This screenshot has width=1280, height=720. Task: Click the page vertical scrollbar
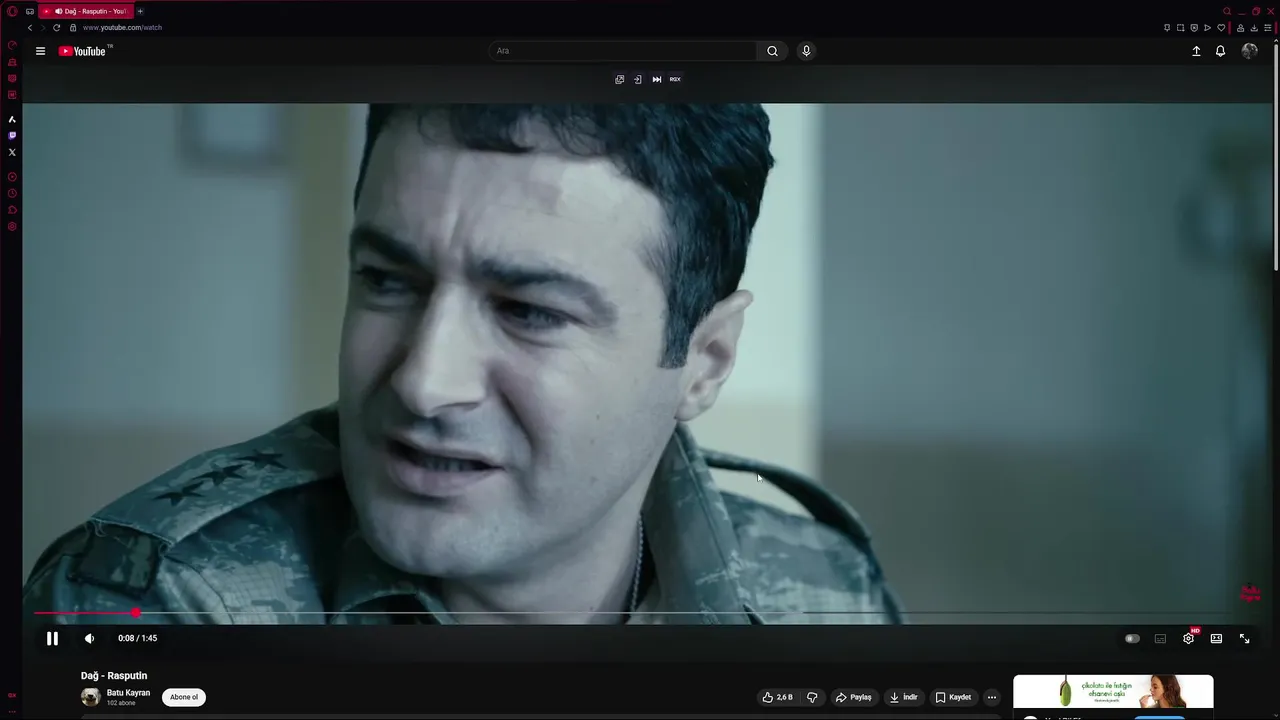1275,155
